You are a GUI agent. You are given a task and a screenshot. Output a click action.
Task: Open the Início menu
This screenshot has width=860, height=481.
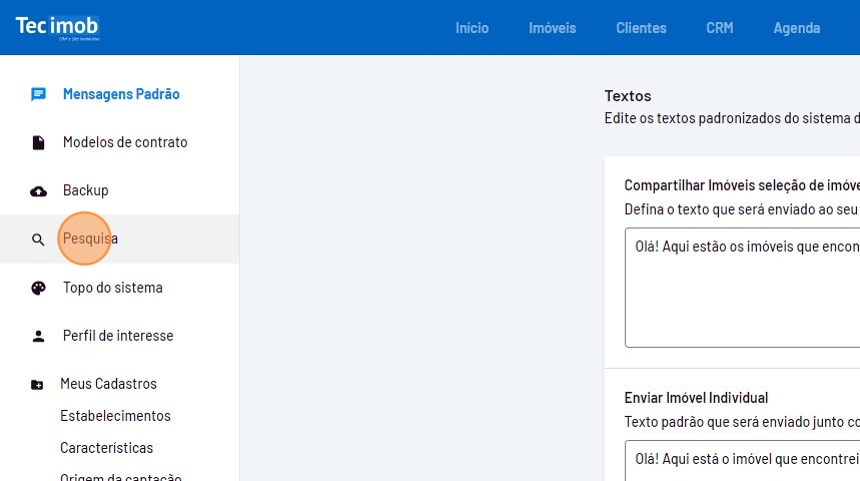(x=472, y=28)
